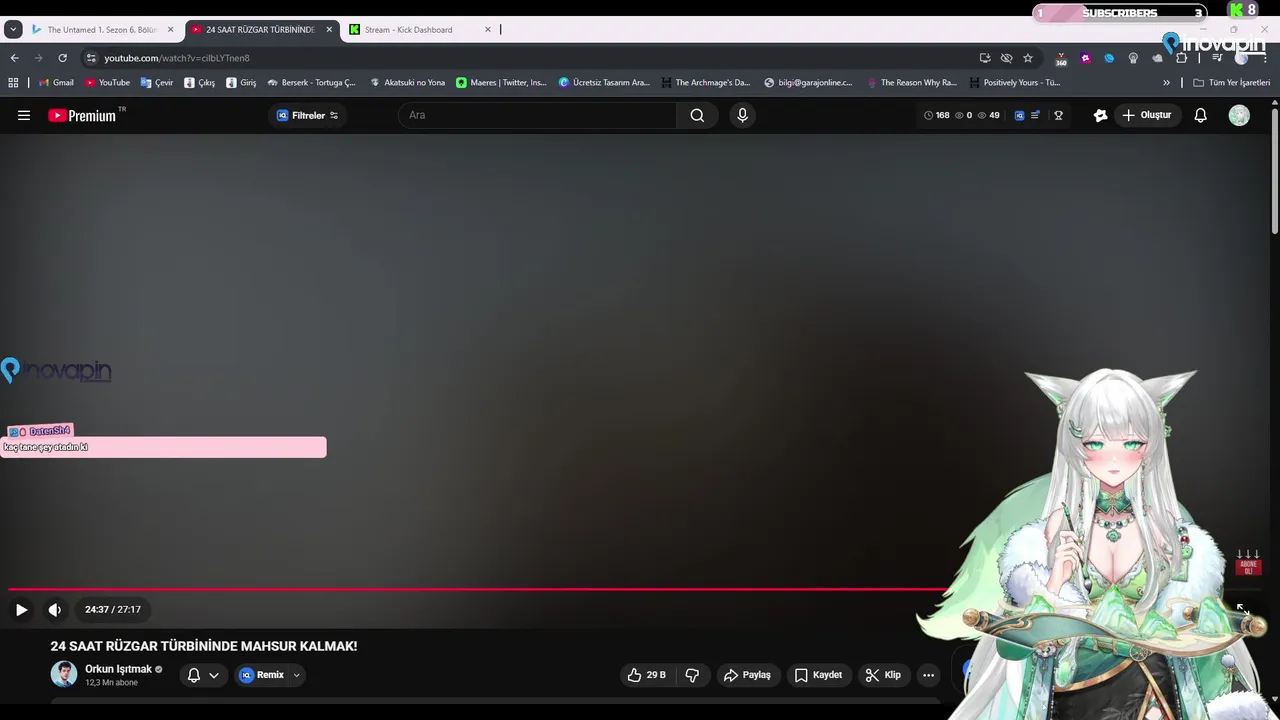The width and height of the screenshot is (1280, 720).
Task: Expand the notification preference chevron
Action: [214, 675]
